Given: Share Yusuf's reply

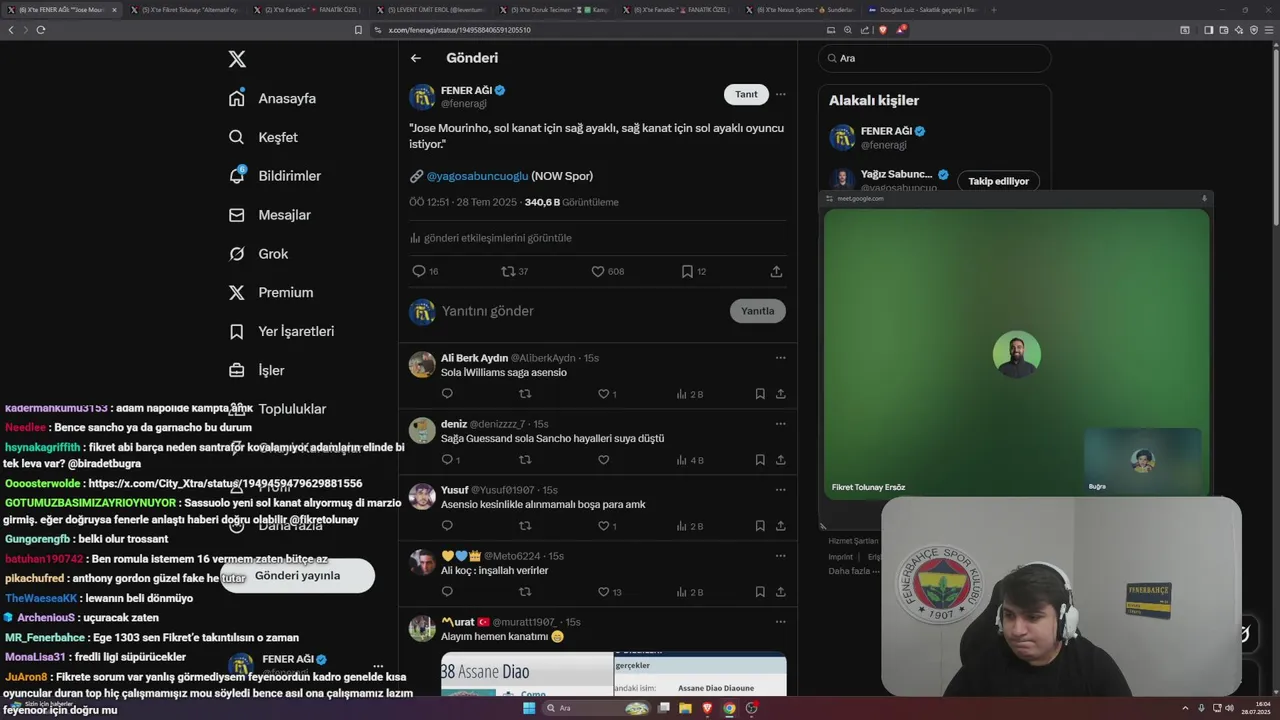Looking at the screenshot, I should (x=780, y=526).
